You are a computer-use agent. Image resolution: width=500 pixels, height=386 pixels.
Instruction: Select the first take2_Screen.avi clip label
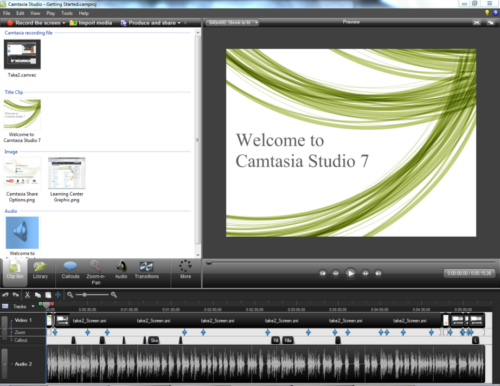coord(89,321)
